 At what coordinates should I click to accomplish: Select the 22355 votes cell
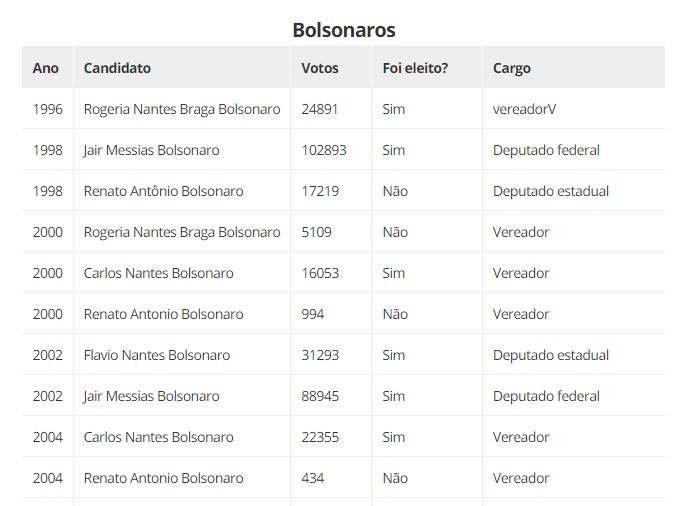click(x=320, y=437)
